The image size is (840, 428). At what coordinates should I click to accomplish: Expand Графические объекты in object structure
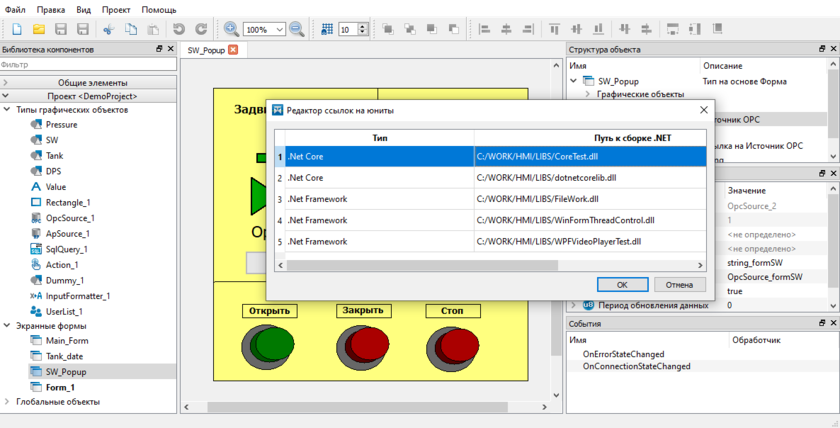point(588,94)
